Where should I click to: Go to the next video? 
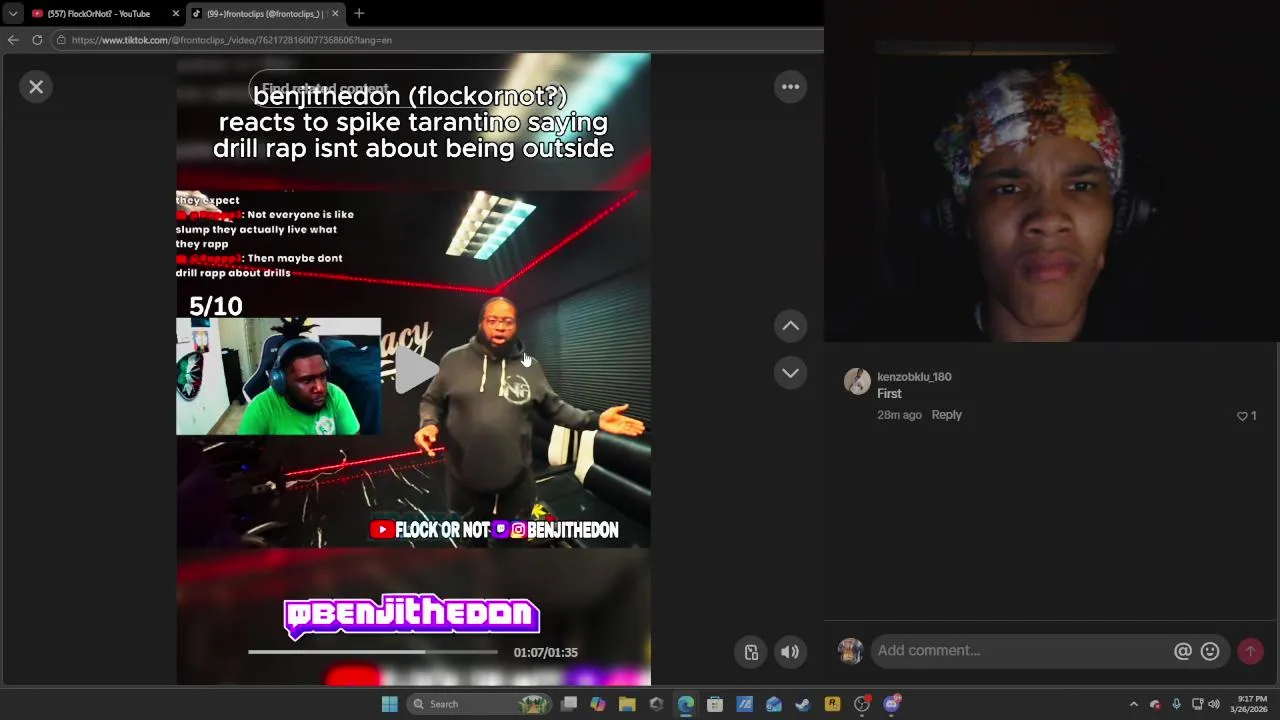790,373
